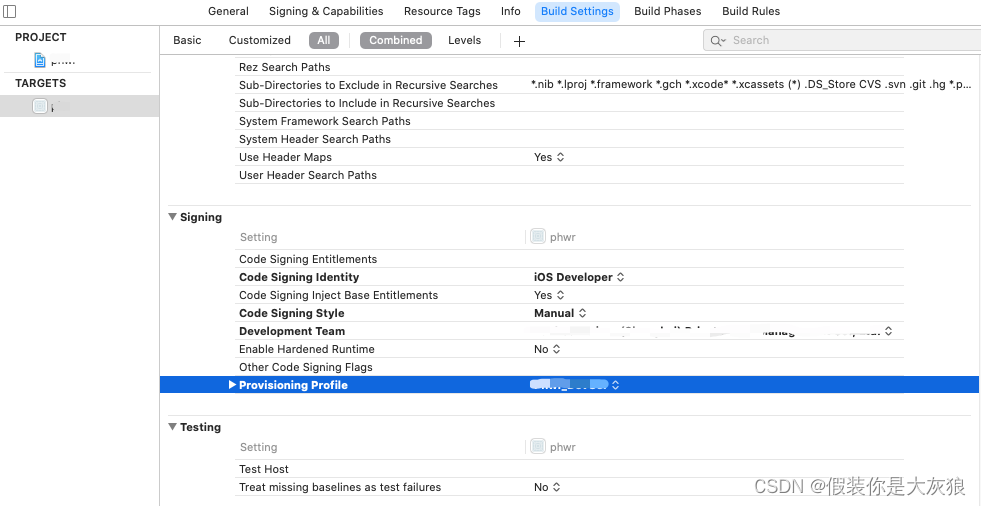Open Code Signing Identity iOS Developer dropdown

[x=579, y=277]
